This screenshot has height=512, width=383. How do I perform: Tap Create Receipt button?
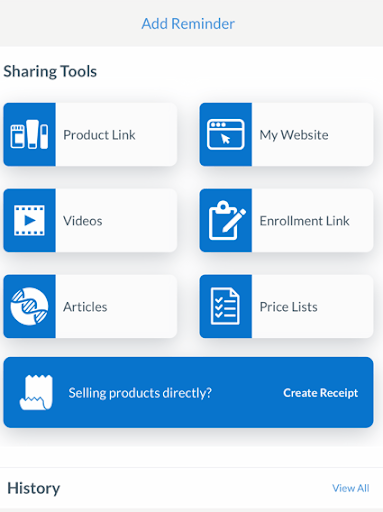321,393
